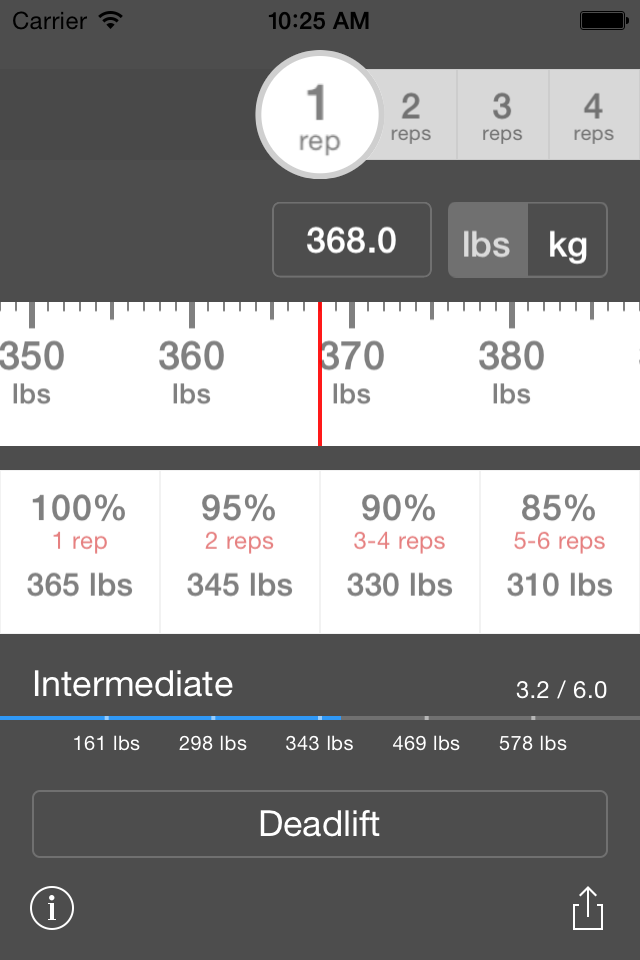
Task: Select the 3 reps option
Action: pyautogui.click(x=503, y=114)
